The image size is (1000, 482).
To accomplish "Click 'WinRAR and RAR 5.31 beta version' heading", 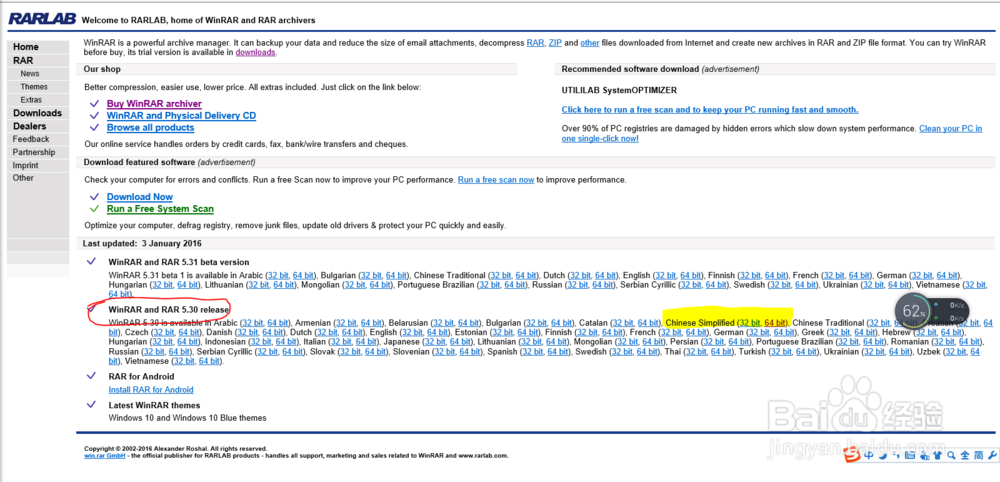I will click(x=179, y=262).
